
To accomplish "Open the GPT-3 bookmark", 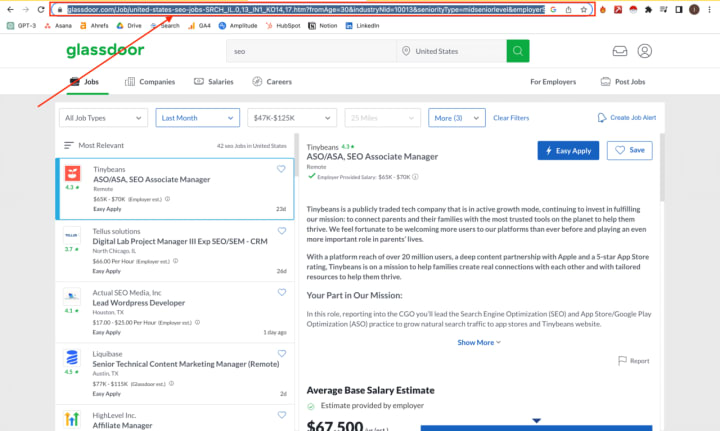I will (21, 26).
